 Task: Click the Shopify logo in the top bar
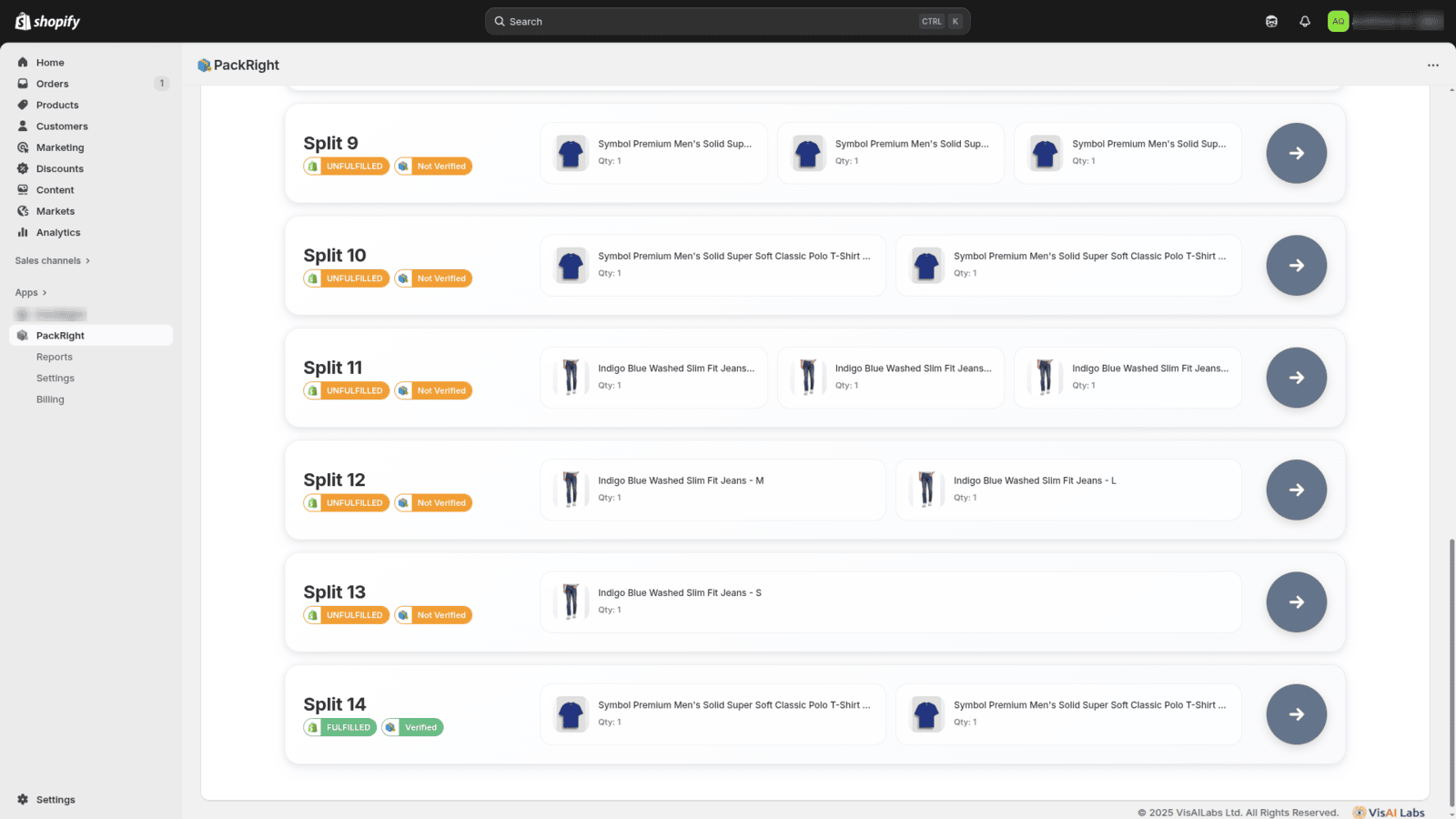45,20
